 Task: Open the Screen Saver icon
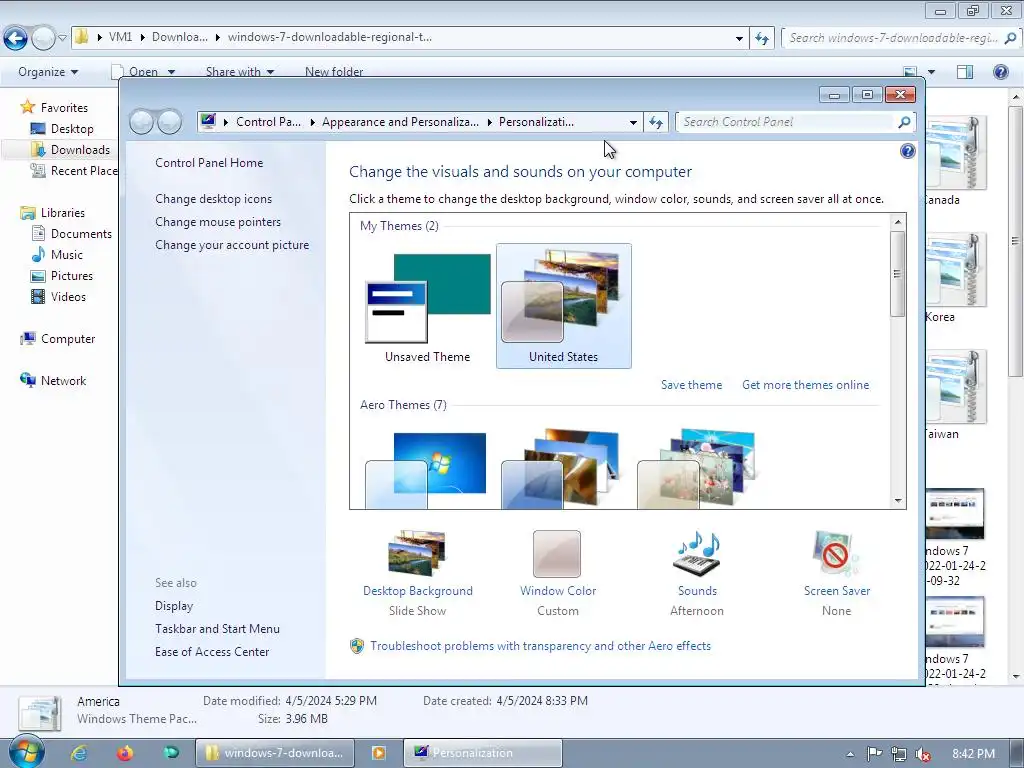[836, 554]
